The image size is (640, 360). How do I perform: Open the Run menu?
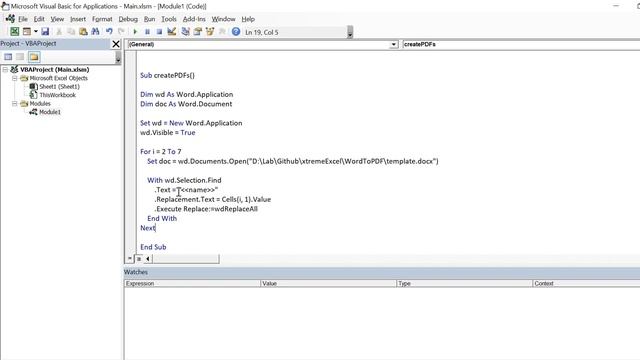coord(149,19)
